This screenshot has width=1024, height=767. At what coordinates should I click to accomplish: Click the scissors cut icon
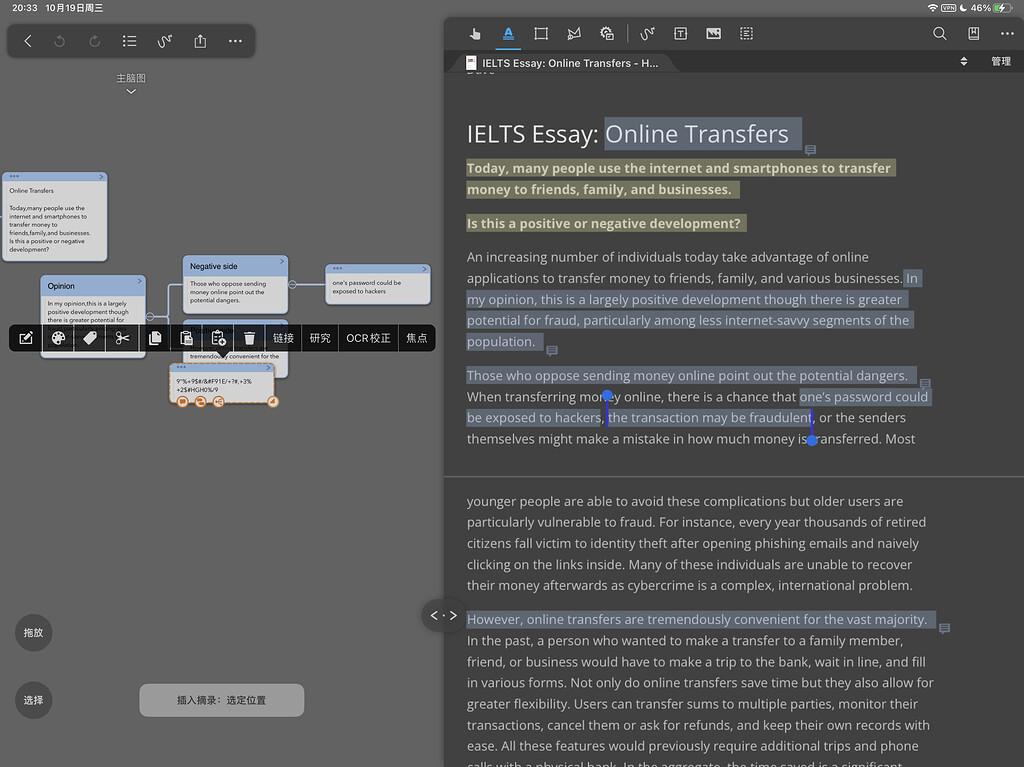coord(122,338)
